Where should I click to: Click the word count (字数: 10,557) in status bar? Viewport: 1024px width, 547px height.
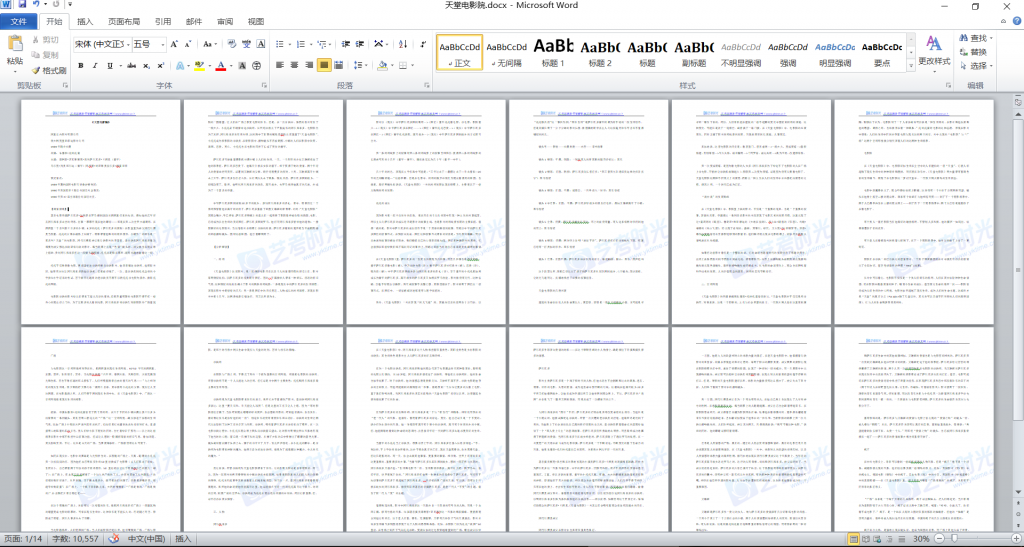tap(75, 539)
